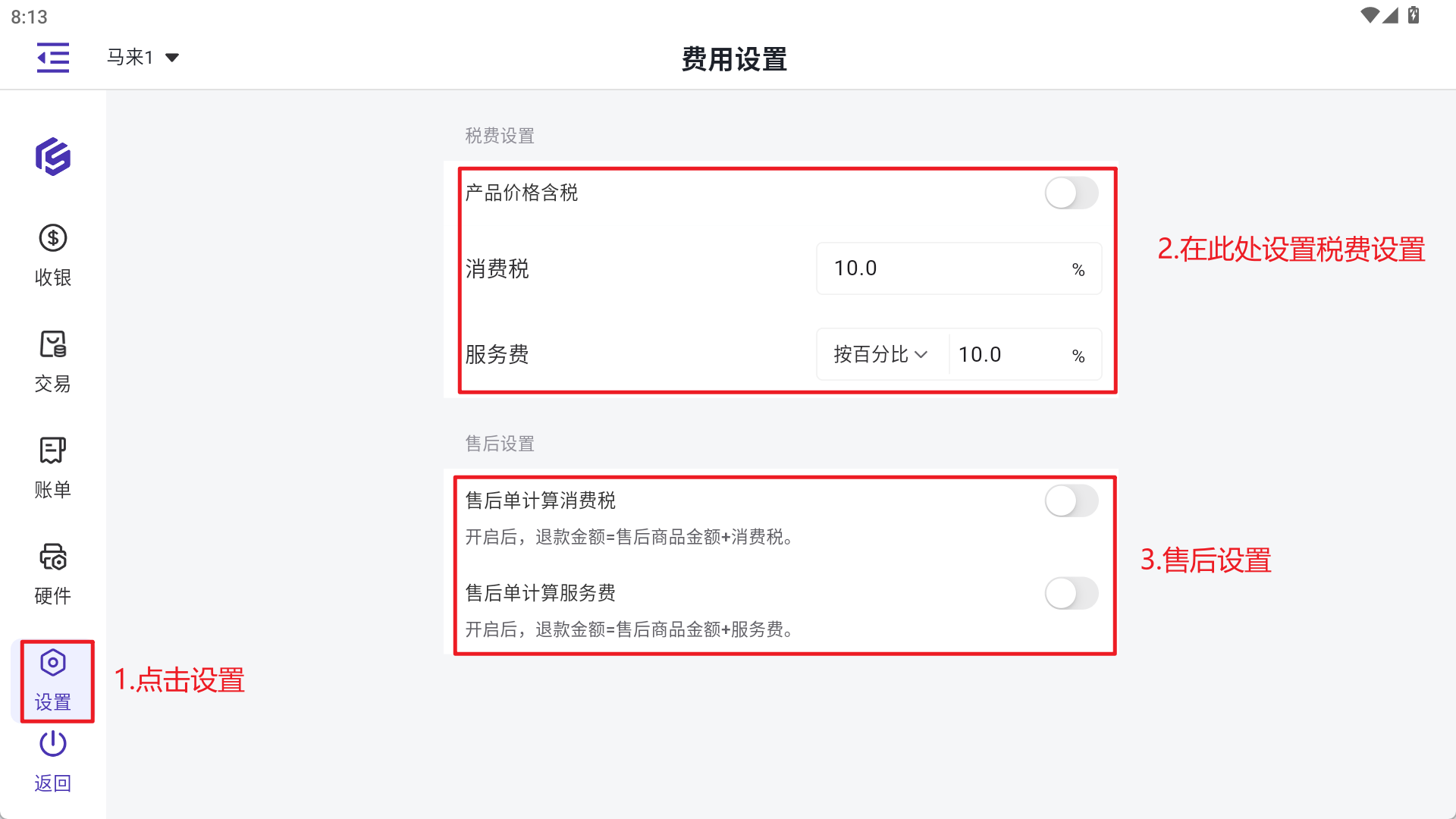Open the 硬件 hardware icon
Image resolution: width=1456 pixels, height=819 pixels.
pos(53,557)
